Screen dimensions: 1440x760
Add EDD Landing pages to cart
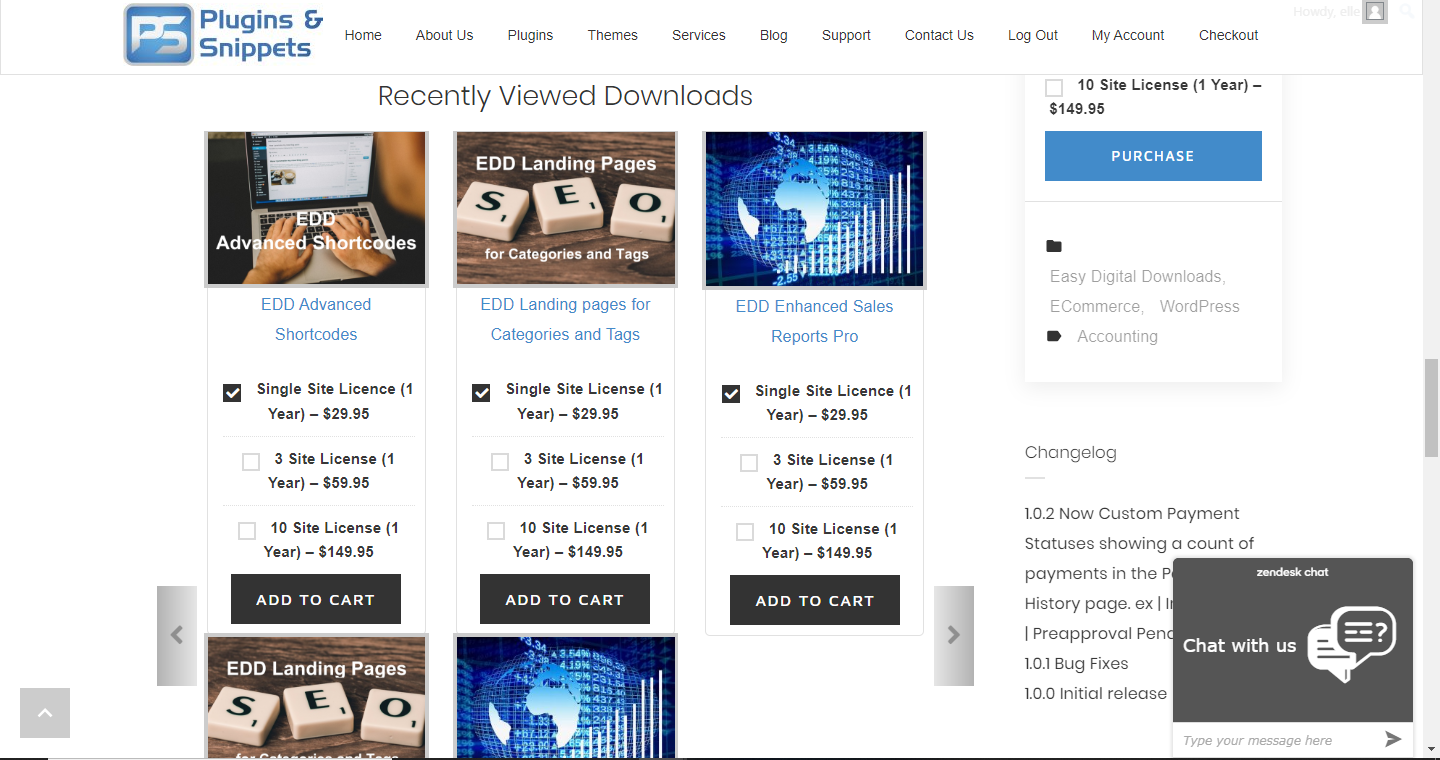[565, 599]
